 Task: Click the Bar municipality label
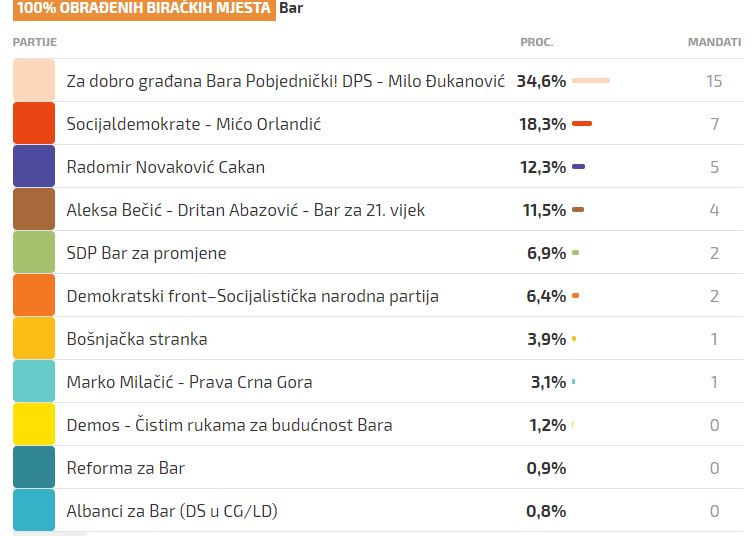[291, 8]
